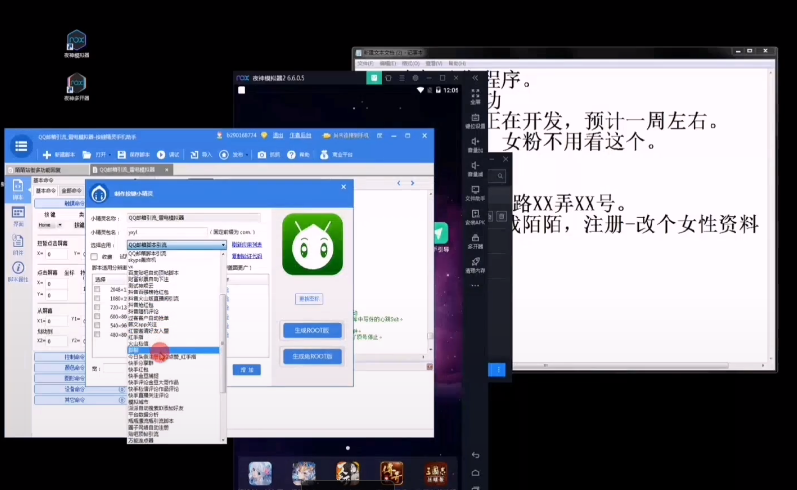Click the Nox home button
This screenshot has height=490, width=797.
click(475, 473)
